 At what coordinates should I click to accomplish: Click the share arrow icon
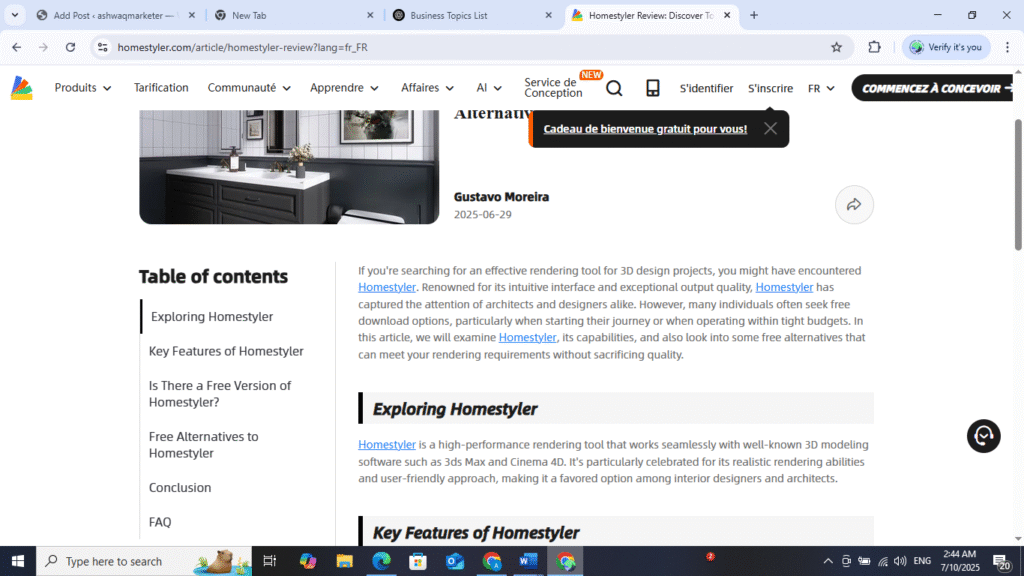click(x=854, y=204)
